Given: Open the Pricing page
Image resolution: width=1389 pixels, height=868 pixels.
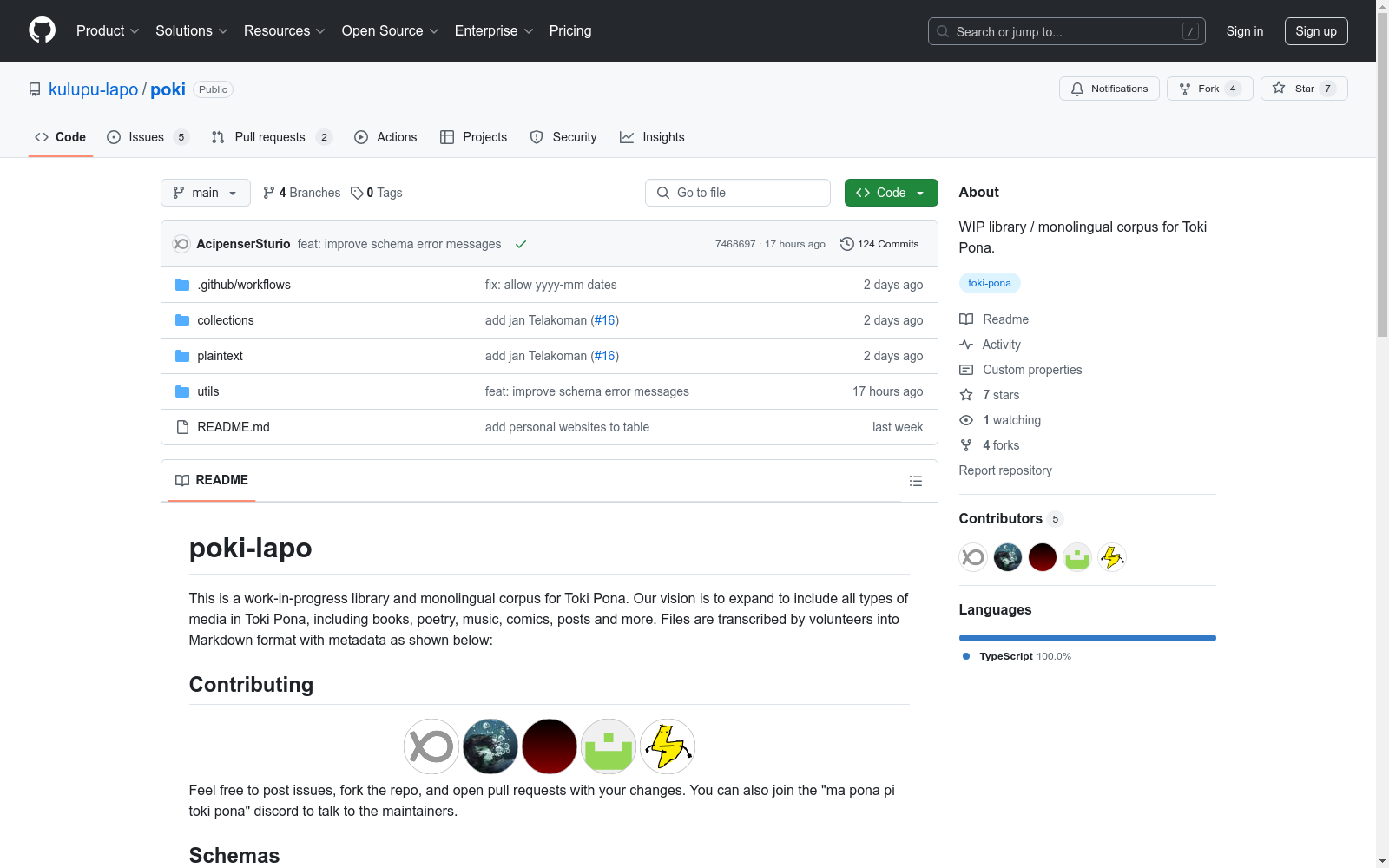Looking at the screenshot, I should (570, 31).
